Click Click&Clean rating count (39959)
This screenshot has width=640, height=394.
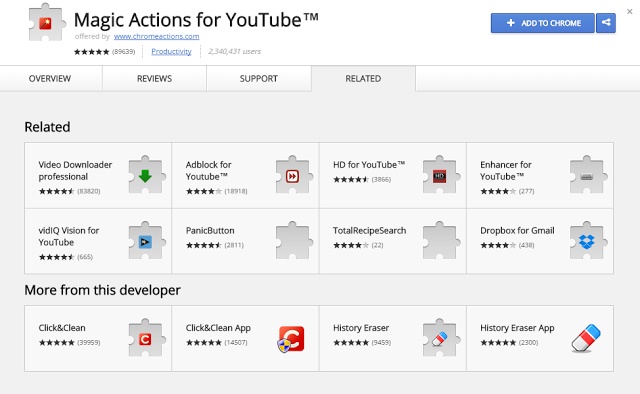89,343
